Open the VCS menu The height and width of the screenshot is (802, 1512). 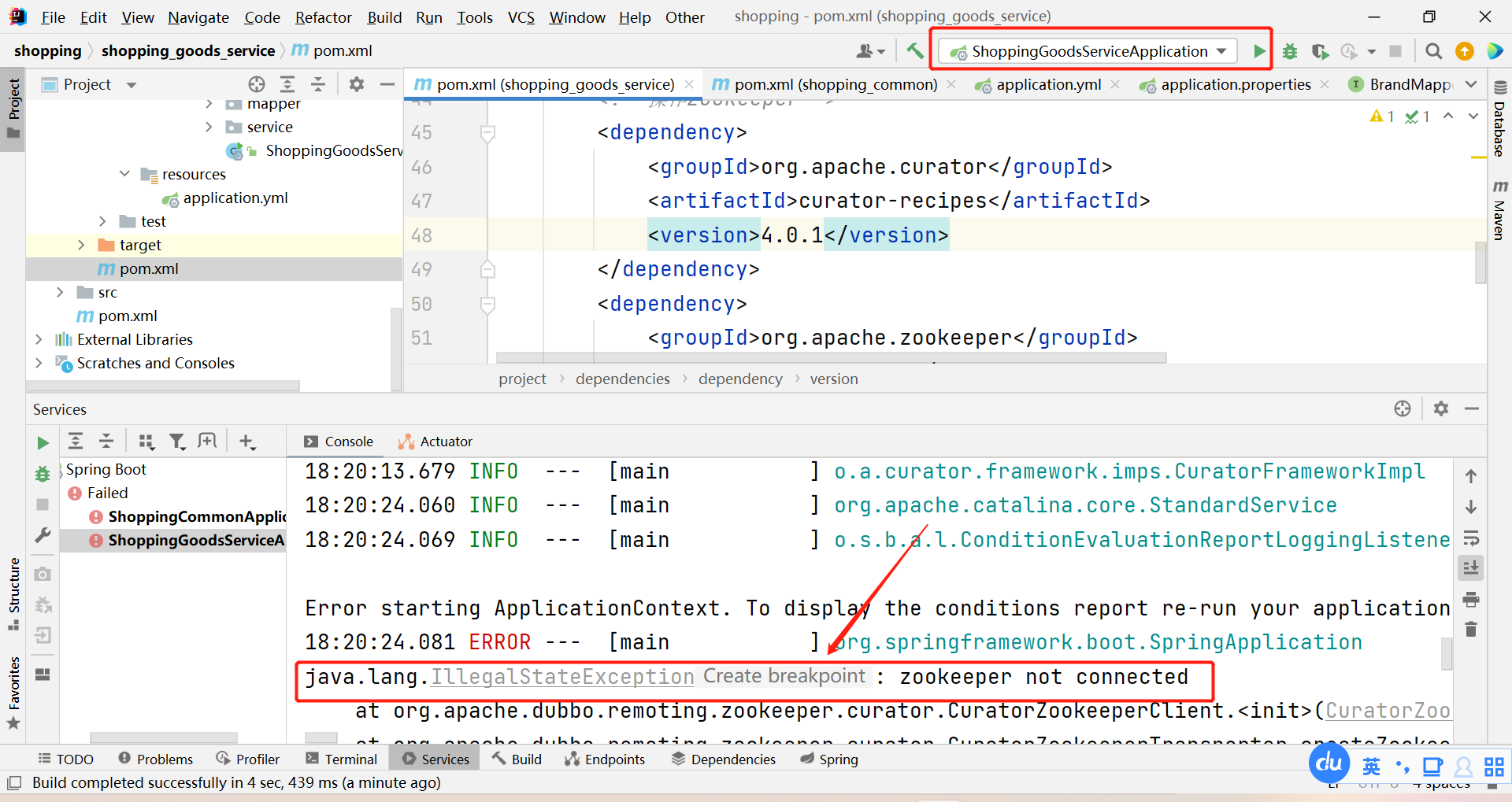point(521,17)
